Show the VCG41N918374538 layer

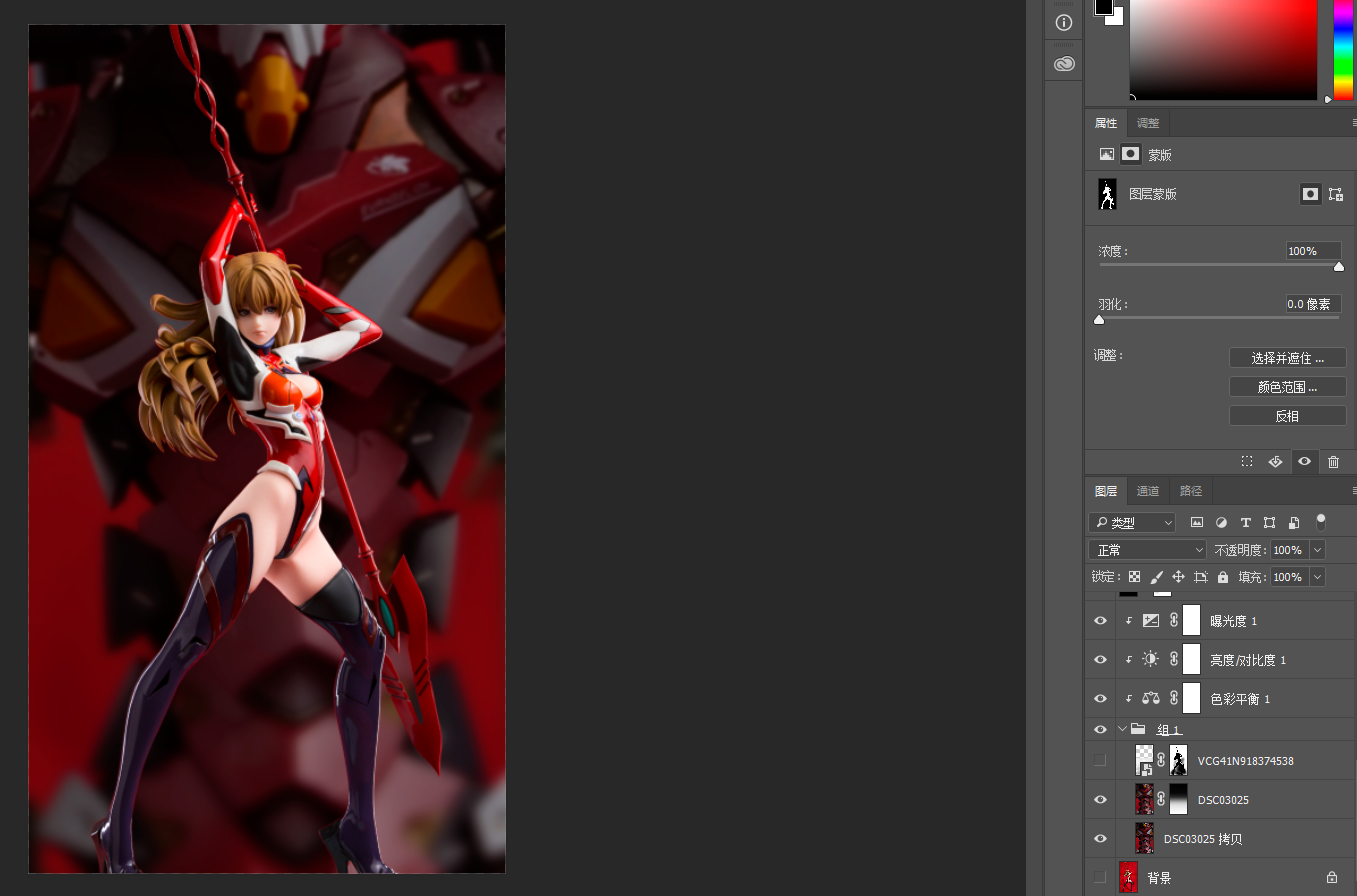(x=1100, y=761)
